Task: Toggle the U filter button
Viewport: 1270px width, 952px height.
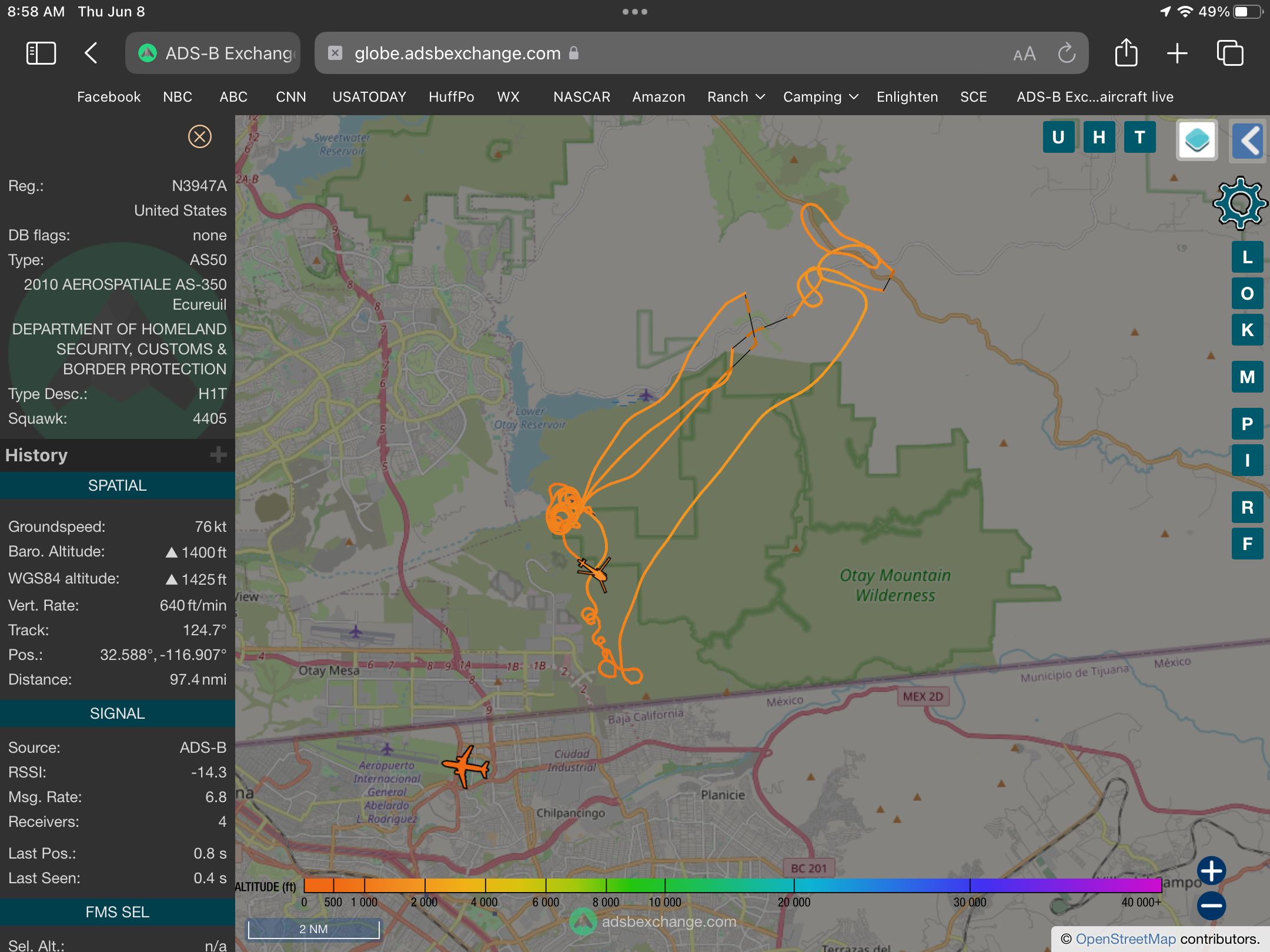Action: [1058, 137]
